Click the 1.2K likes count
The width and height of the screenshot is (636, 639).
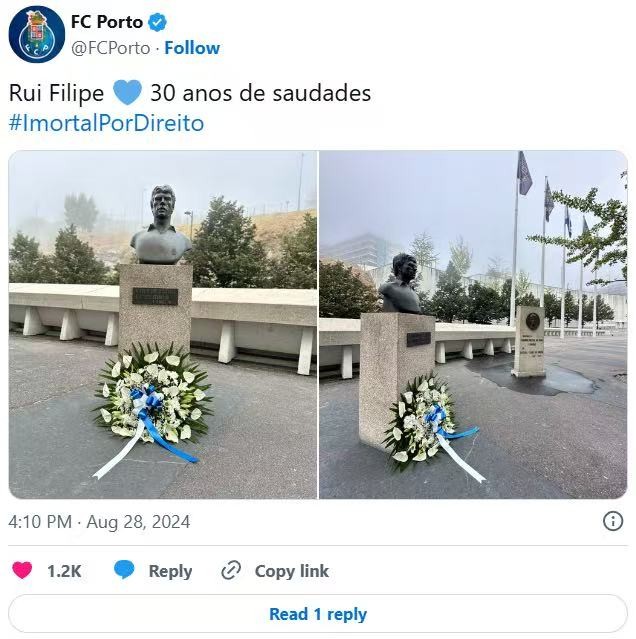click(64, 571)
